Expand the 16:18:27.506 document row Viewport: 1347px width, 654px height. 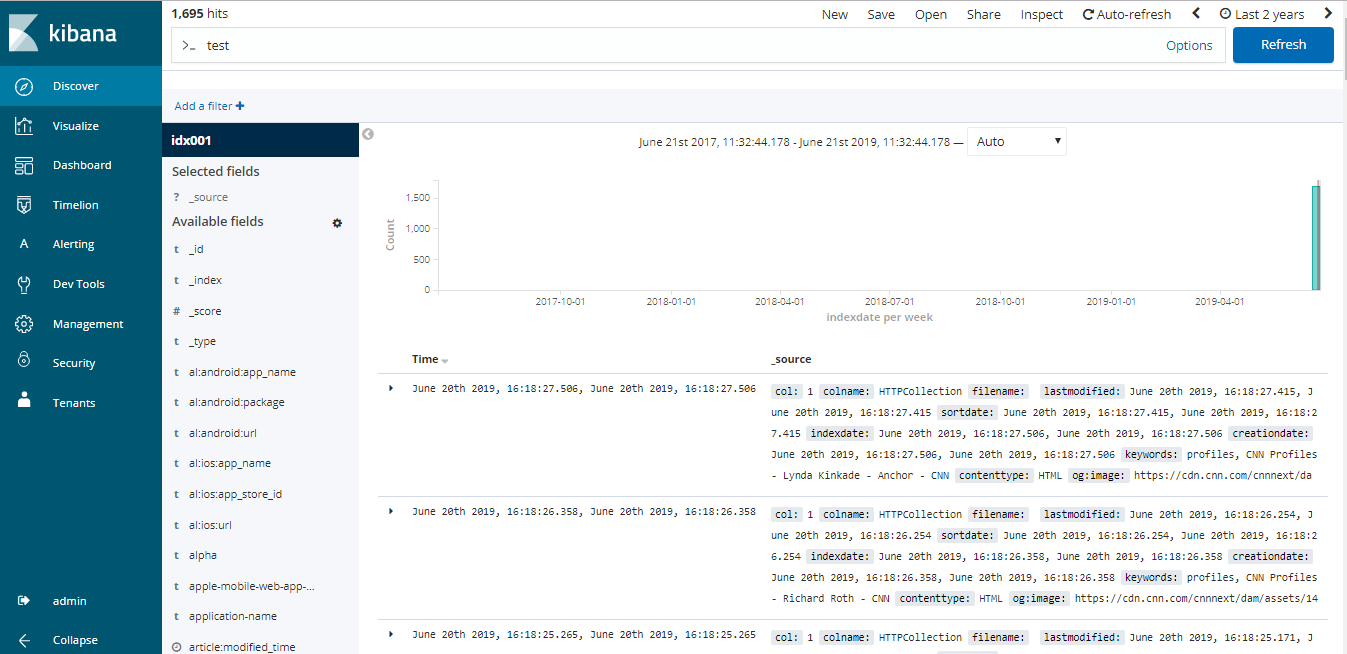[391, 388]
